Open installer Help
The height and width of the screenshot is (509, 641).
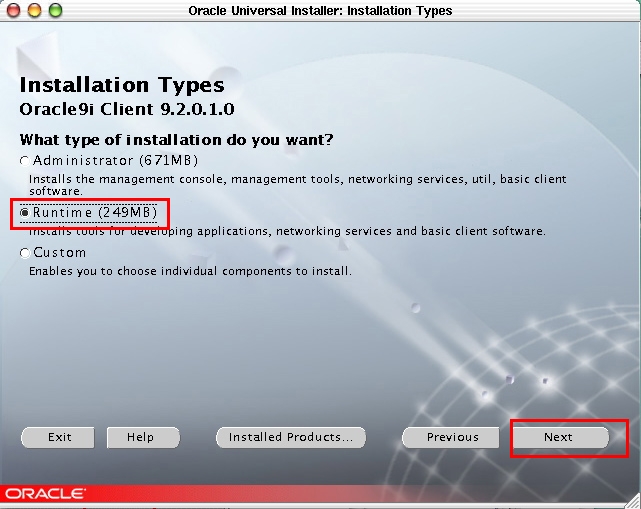143,437
